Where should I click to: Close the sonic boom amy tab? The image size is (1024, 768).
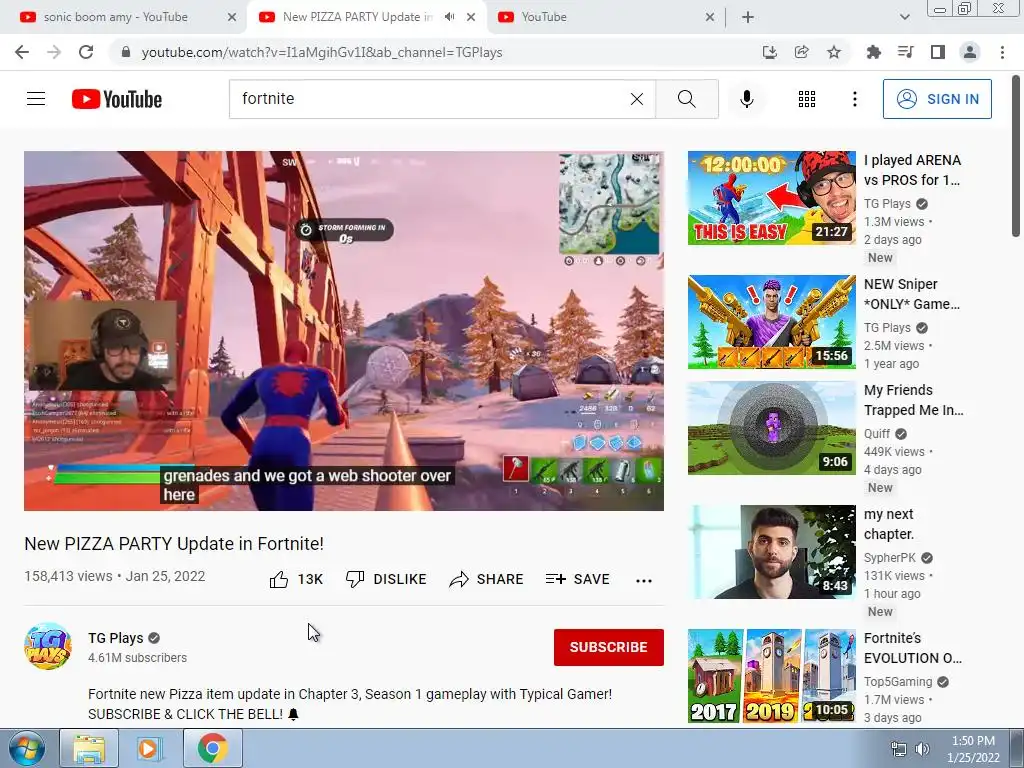click(x=232, y=17)
